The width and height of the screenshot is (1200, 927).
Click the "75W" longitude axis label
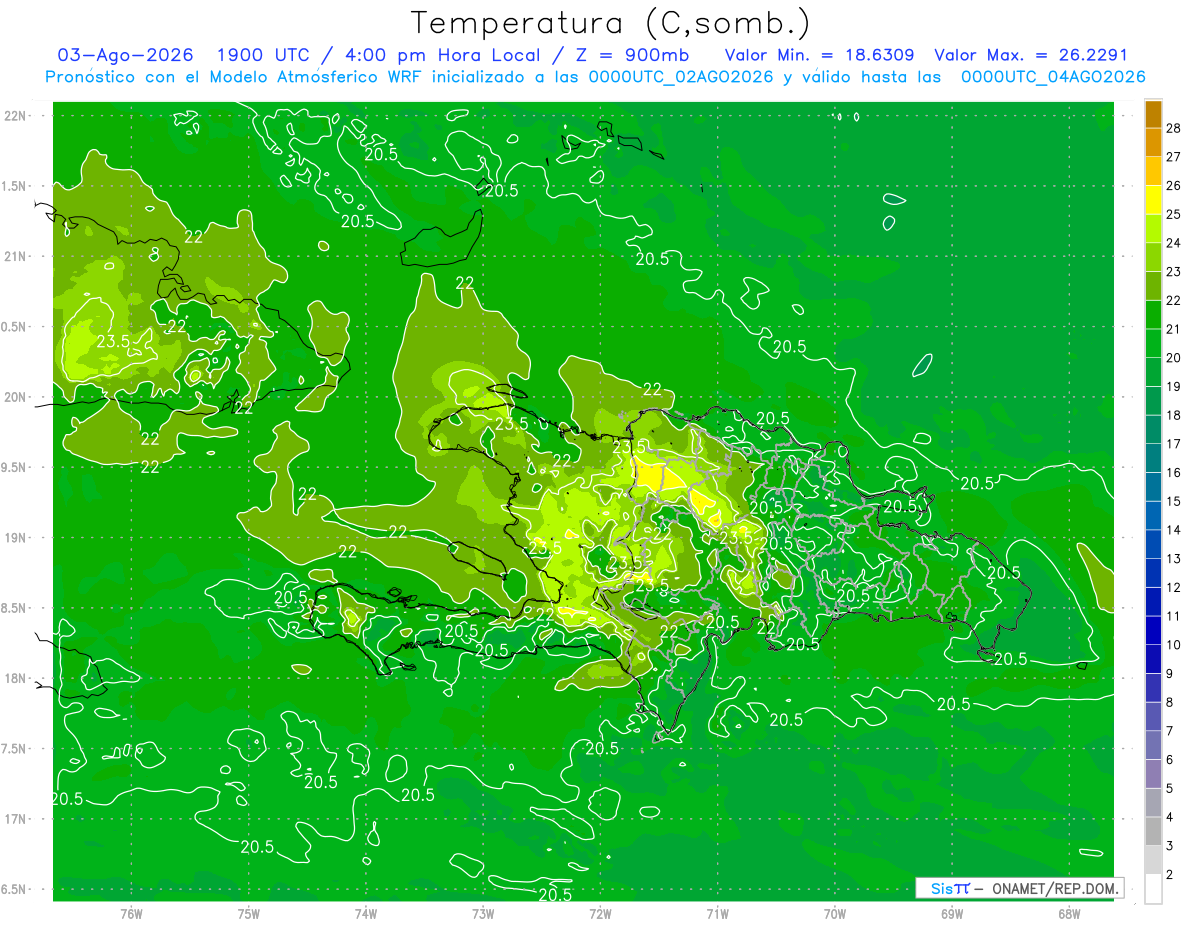(249, 914)
